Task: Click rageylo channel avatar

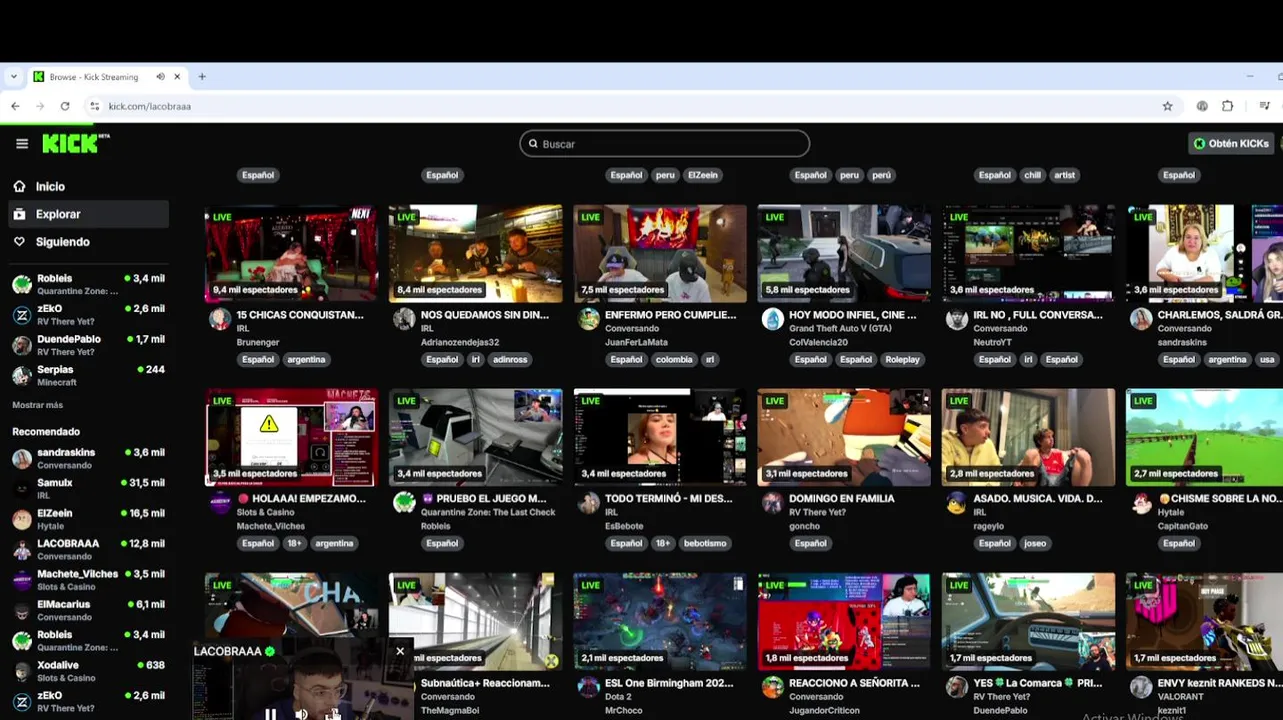Action: (x=957, y=503)
